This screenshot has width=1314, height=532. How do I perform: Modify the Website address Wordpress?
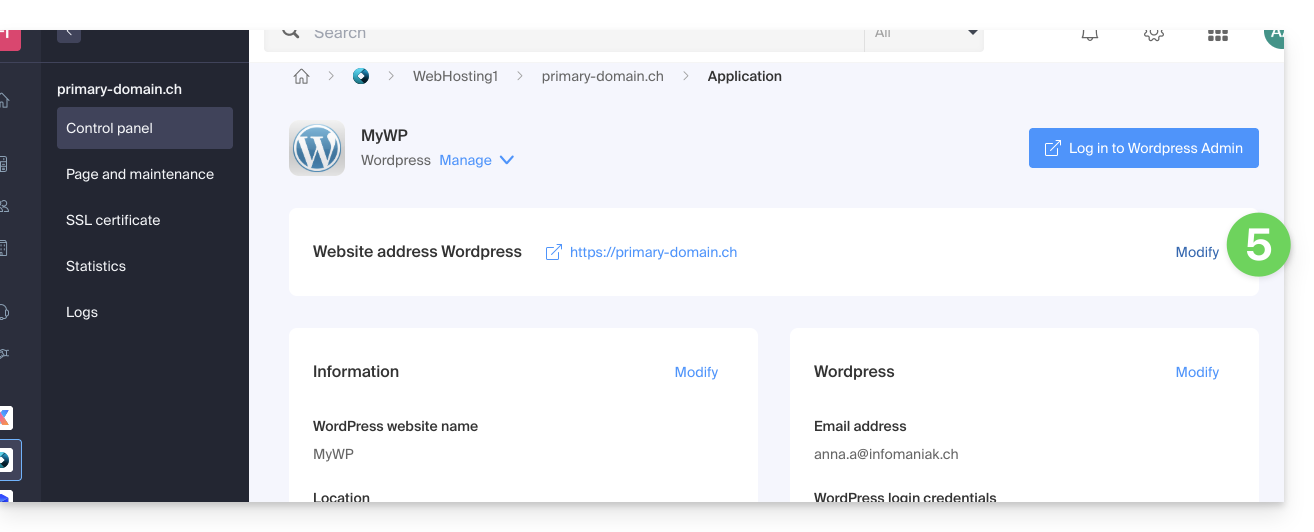click(1197, 252)
